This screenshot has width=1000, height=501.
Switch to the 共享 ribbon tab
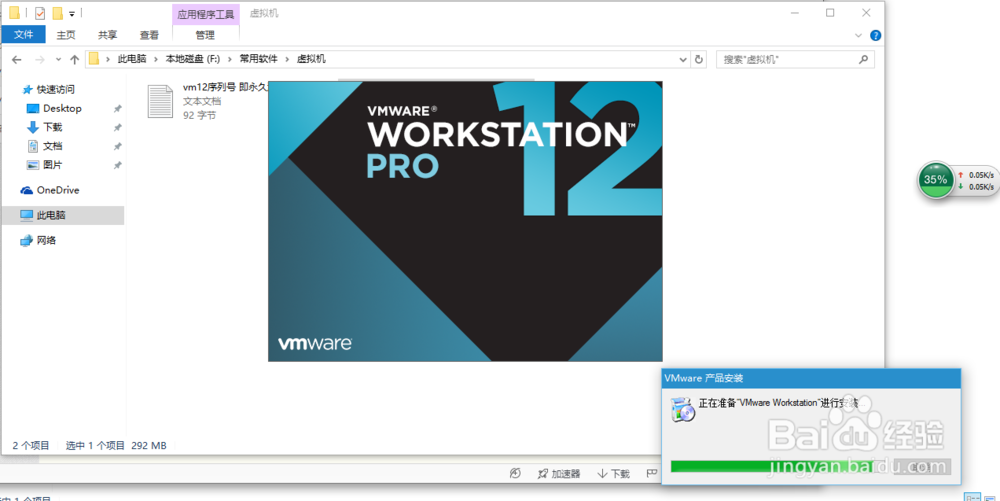point(107,35)
